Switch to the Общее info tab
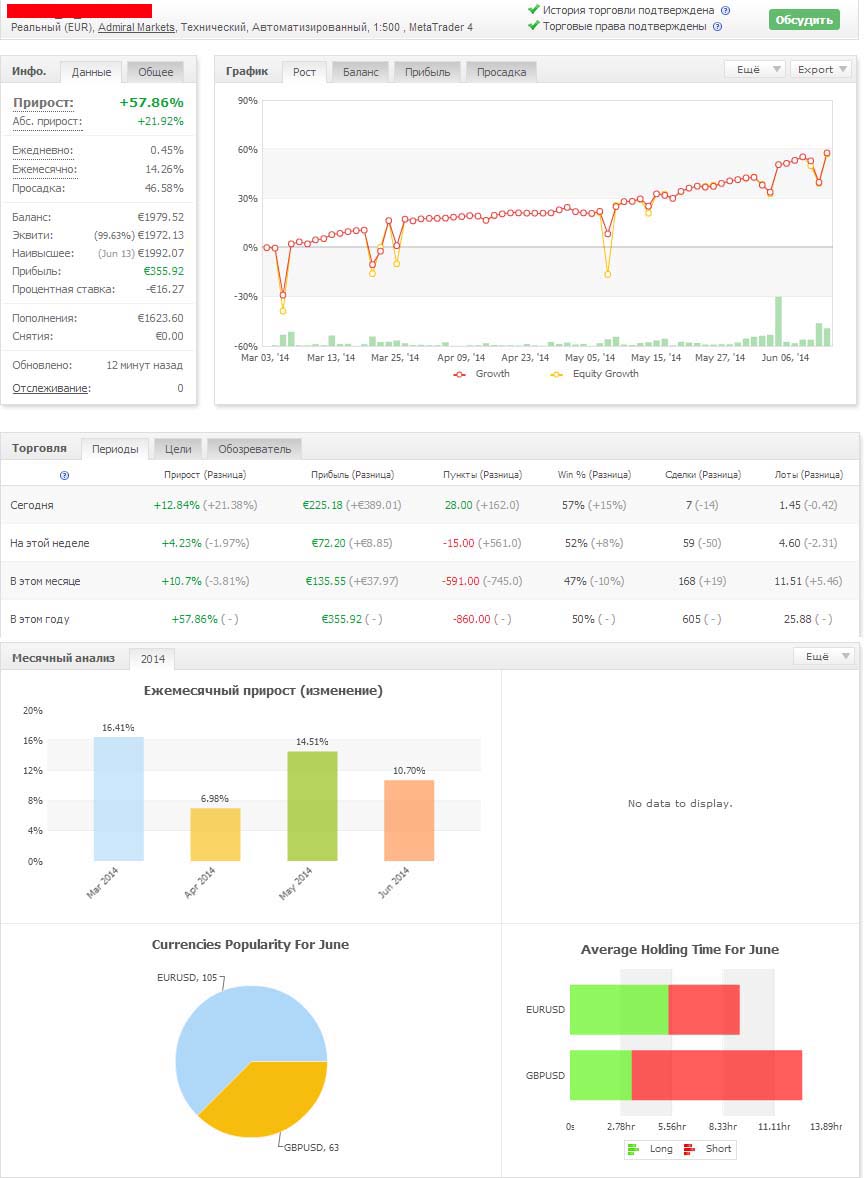This screenshot has width=864, height=1178. pos(155,72)
